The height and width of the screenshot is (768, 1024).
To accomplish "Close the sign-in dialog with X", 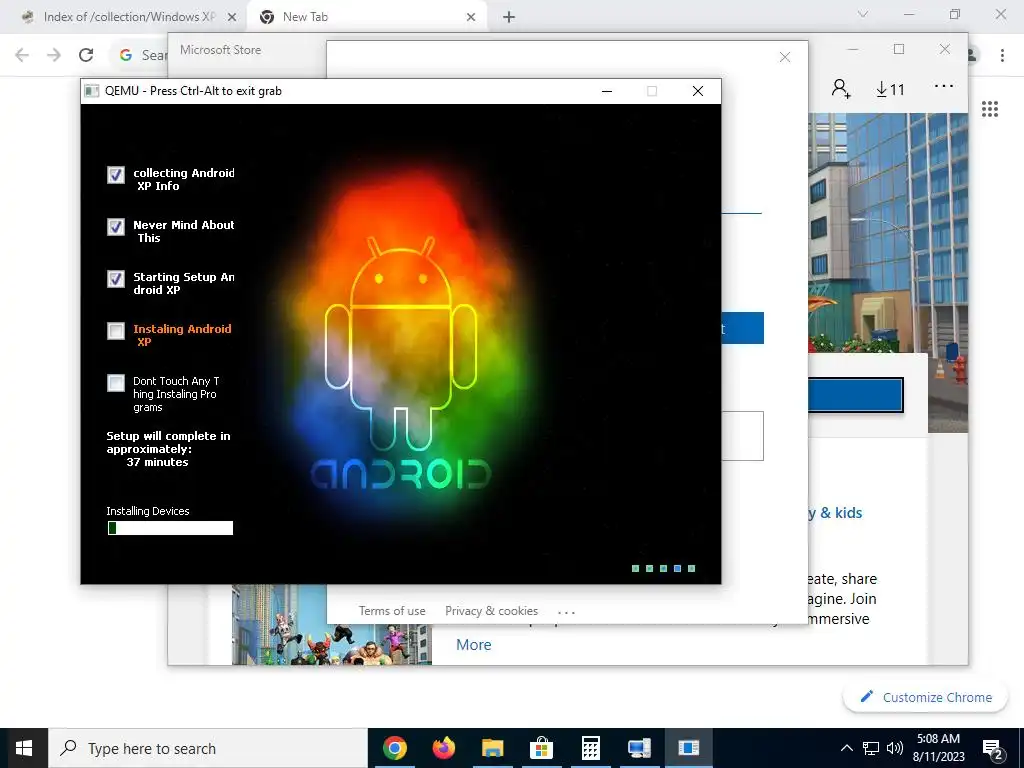I will 785,57.
